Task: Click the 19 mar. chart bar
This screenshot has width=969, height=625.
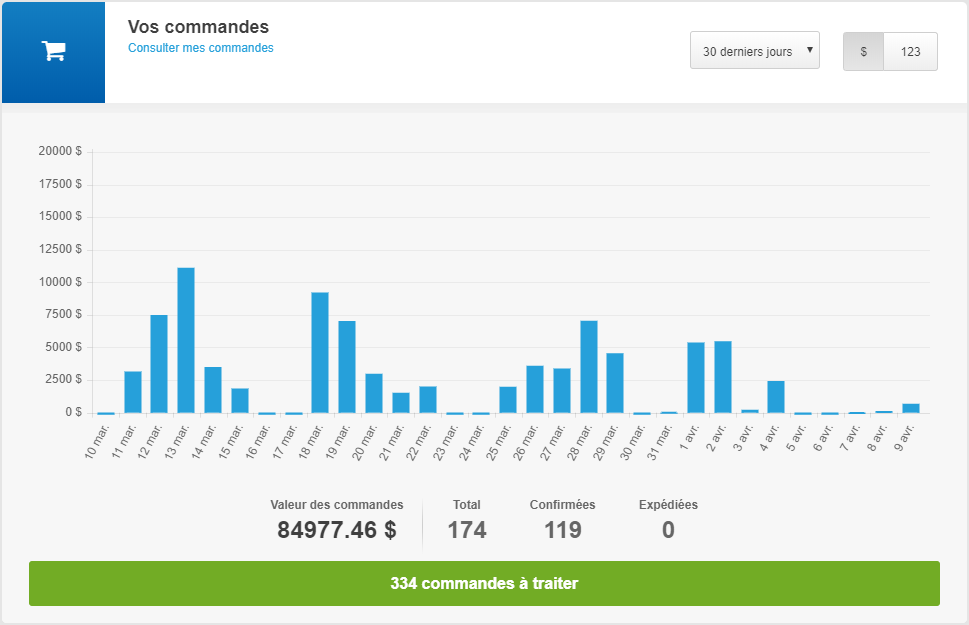Action: pyautogui.click(x=347, y=367)
